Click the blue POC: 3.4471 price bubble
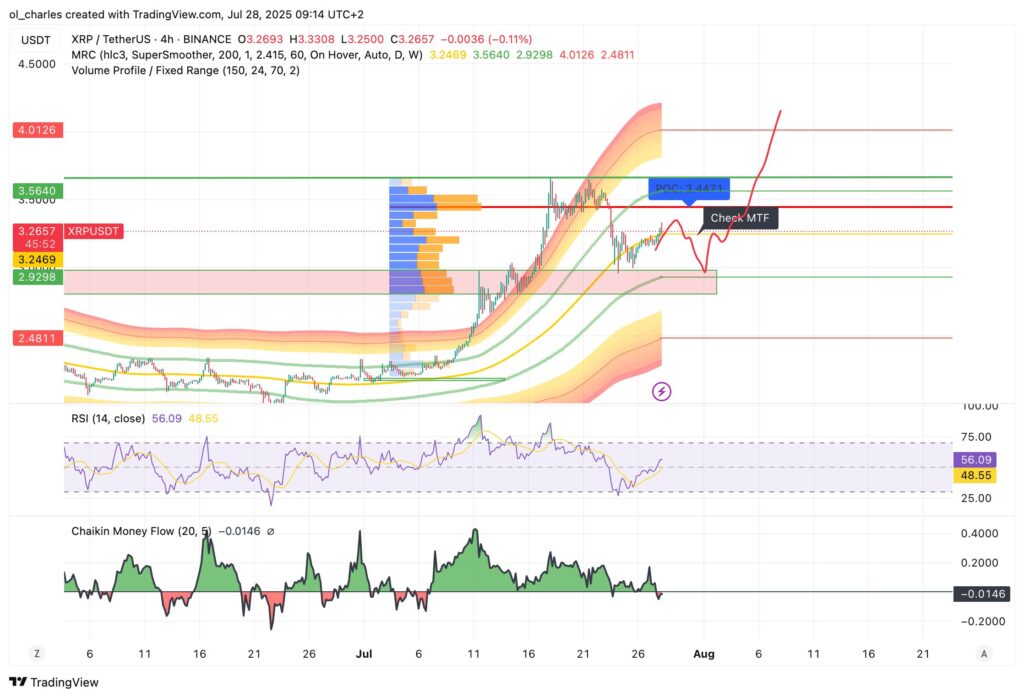Screen dimensions: 1024x698 coord(688,188)
